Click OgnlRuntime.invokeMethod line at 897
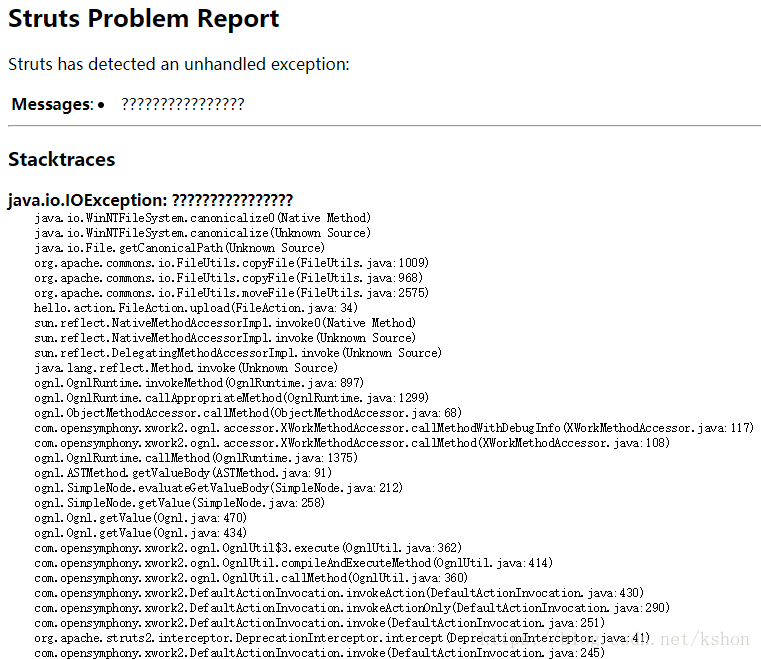Image resolution: width=761 pixels, height=659 pixels. tap(199, 383)
